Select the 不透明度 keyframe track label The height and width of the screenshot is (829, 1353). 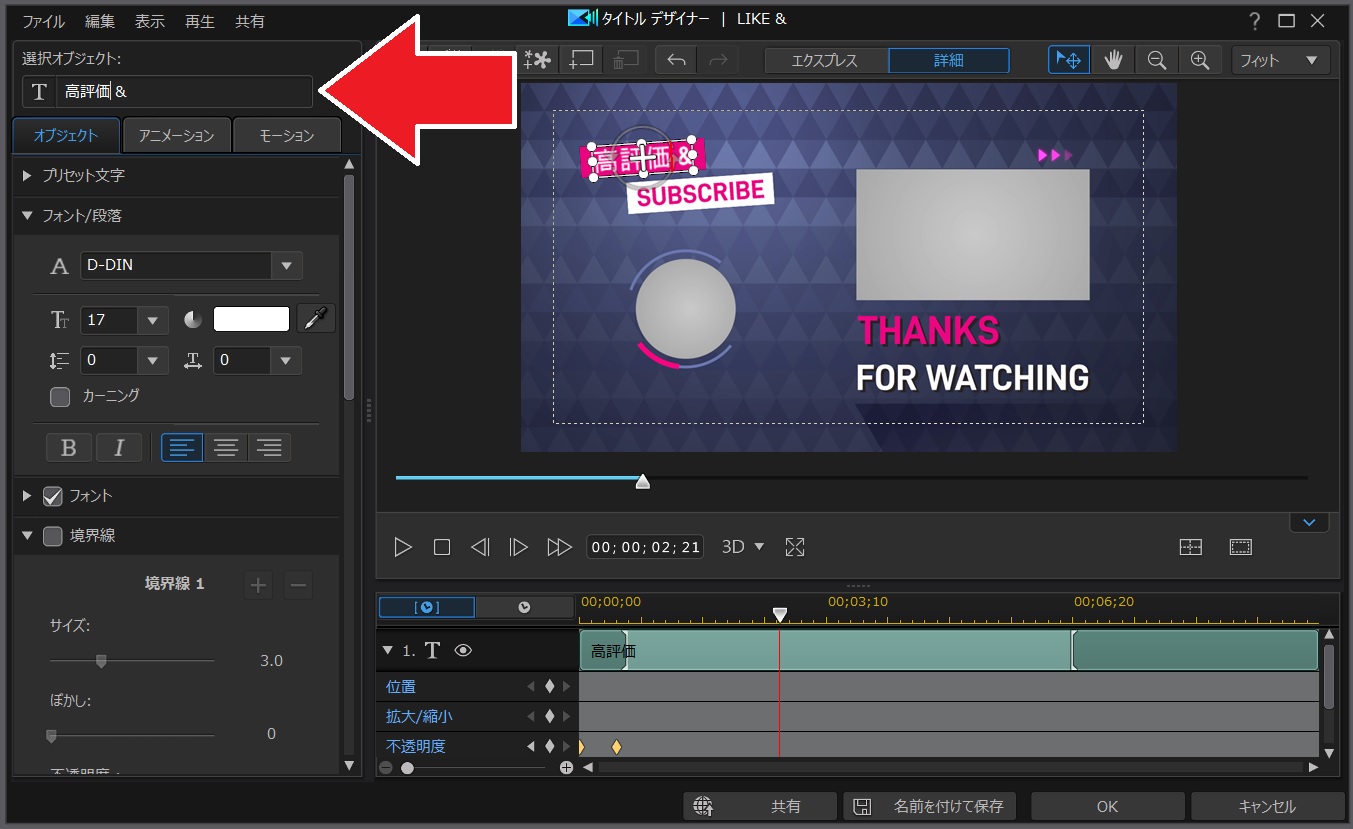(x=416, y=747)
